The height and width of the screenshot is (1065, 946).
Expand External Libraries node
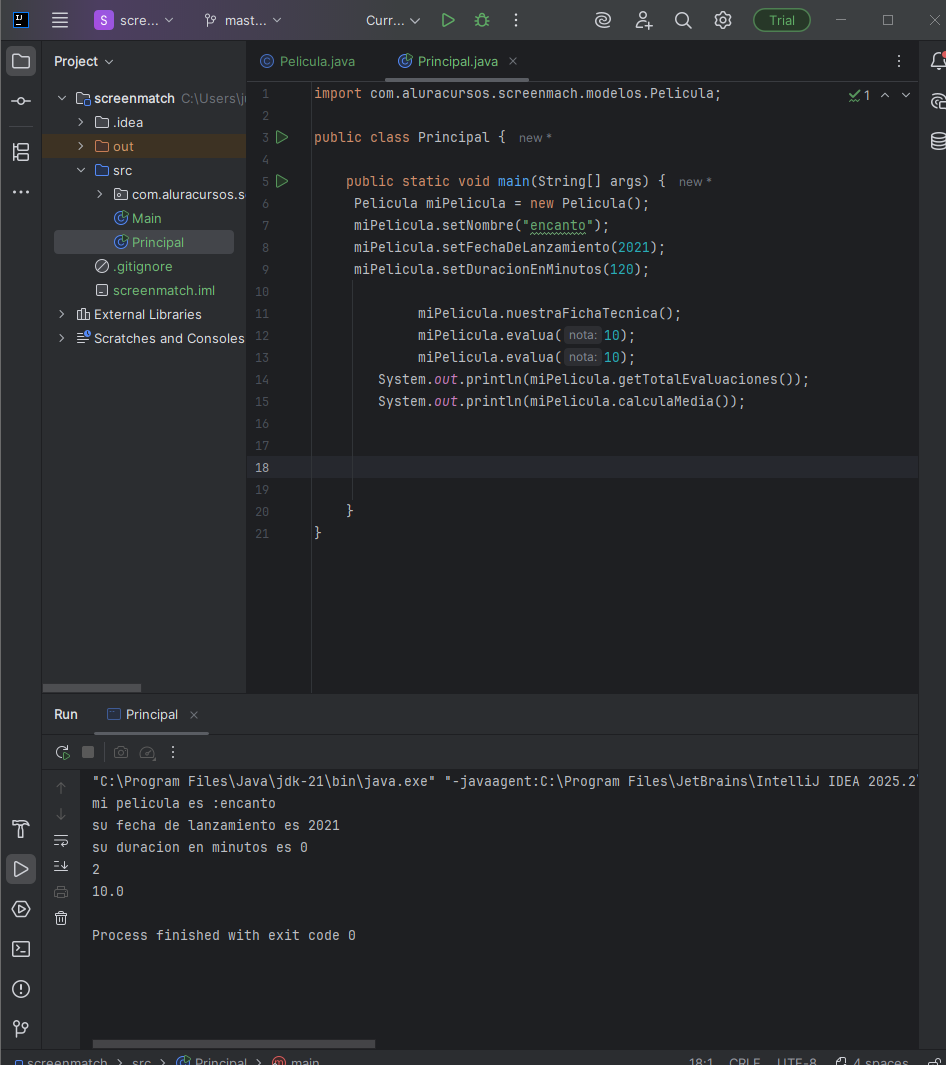(x=62, y=314)
